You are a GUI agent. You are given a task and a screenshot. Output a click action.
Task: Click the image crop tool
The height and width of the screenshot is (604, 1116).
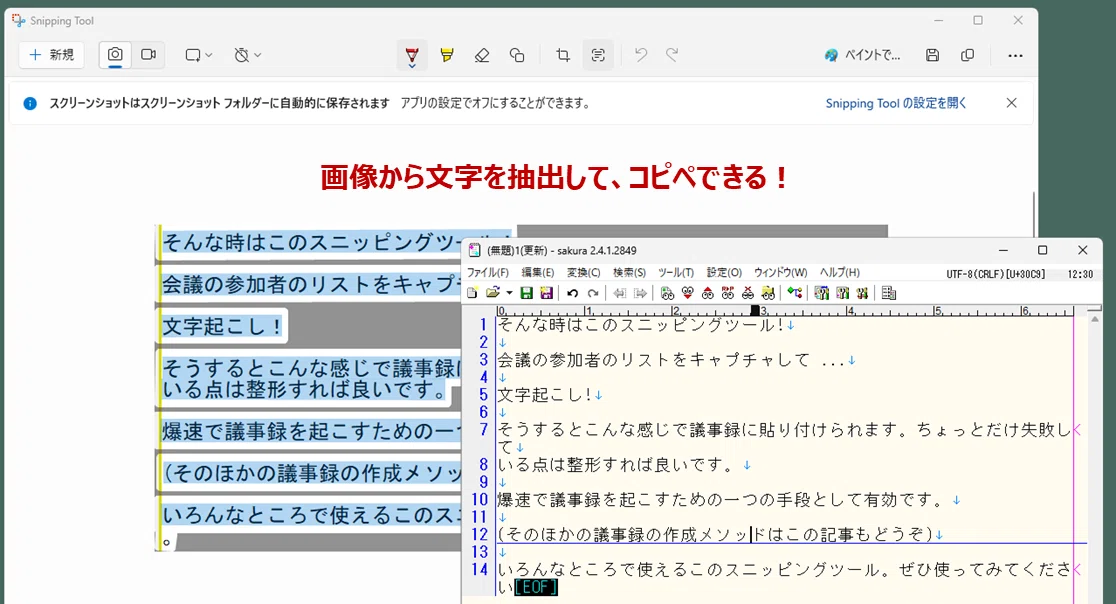click(563, 55)
